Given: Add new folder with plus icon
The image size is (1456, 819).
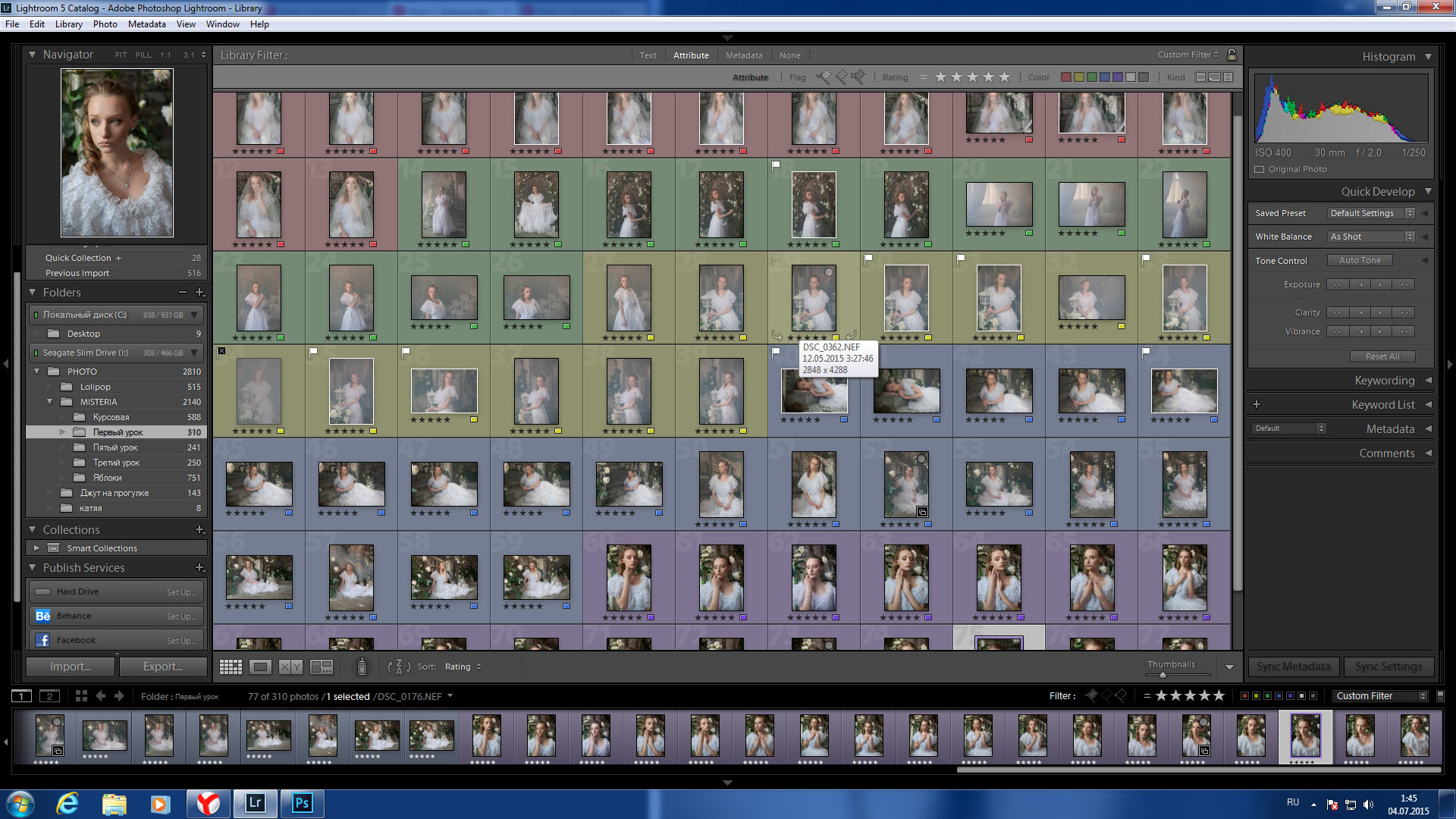Looking at the screenshot, I should [200, 292].
